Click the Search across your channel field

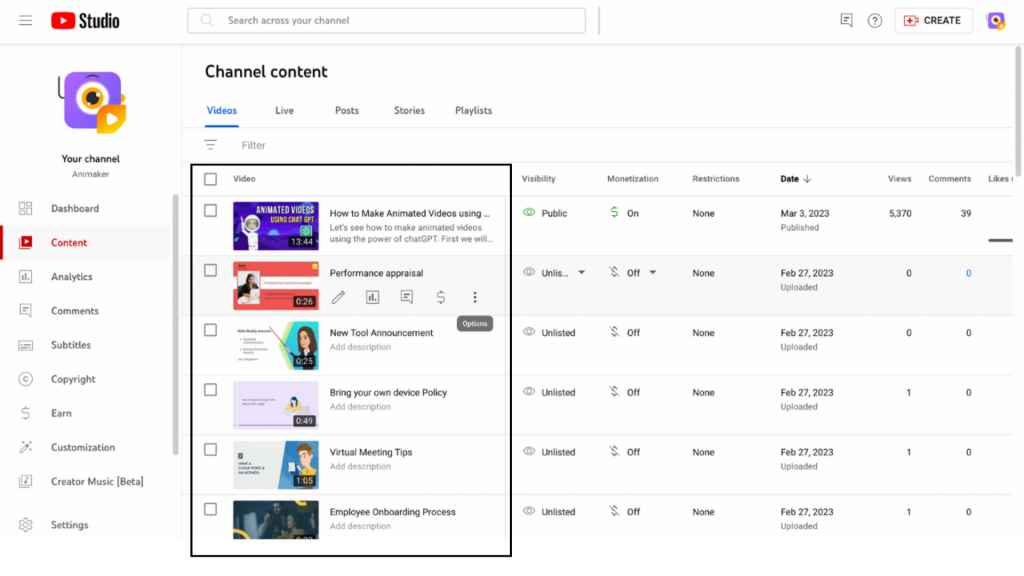(x=386, y=21)
